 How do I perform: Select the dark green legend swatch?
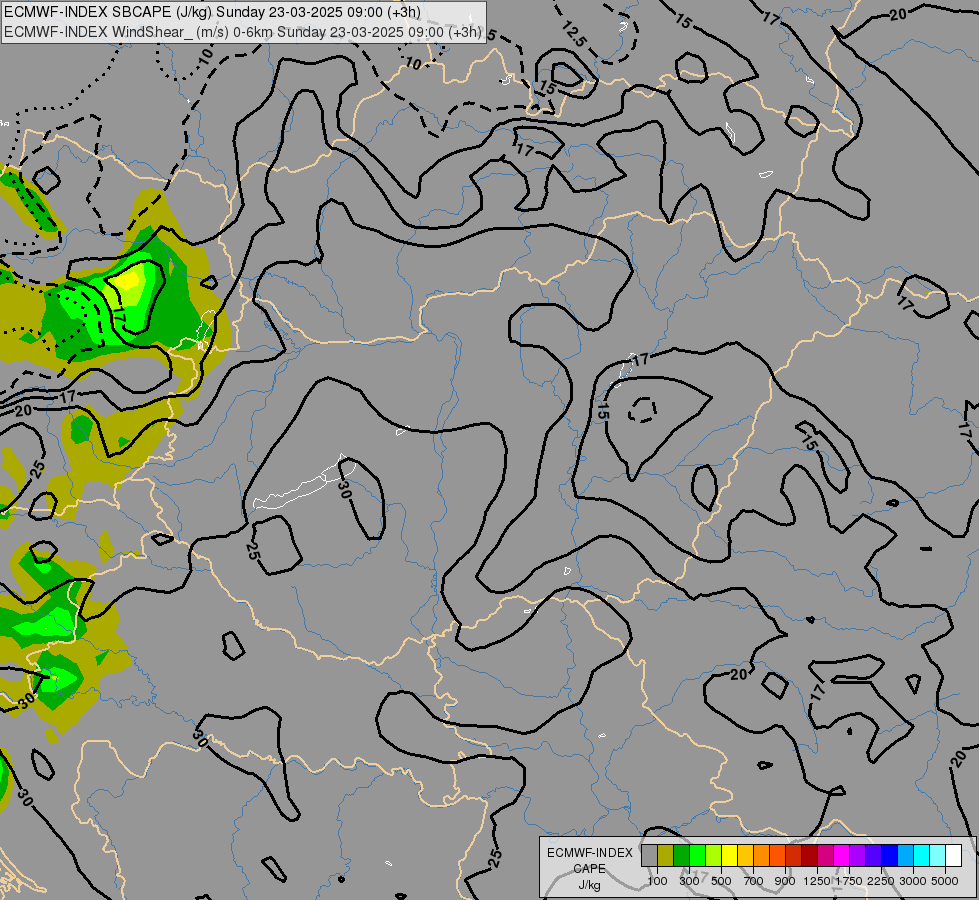[x=681, y=855]
